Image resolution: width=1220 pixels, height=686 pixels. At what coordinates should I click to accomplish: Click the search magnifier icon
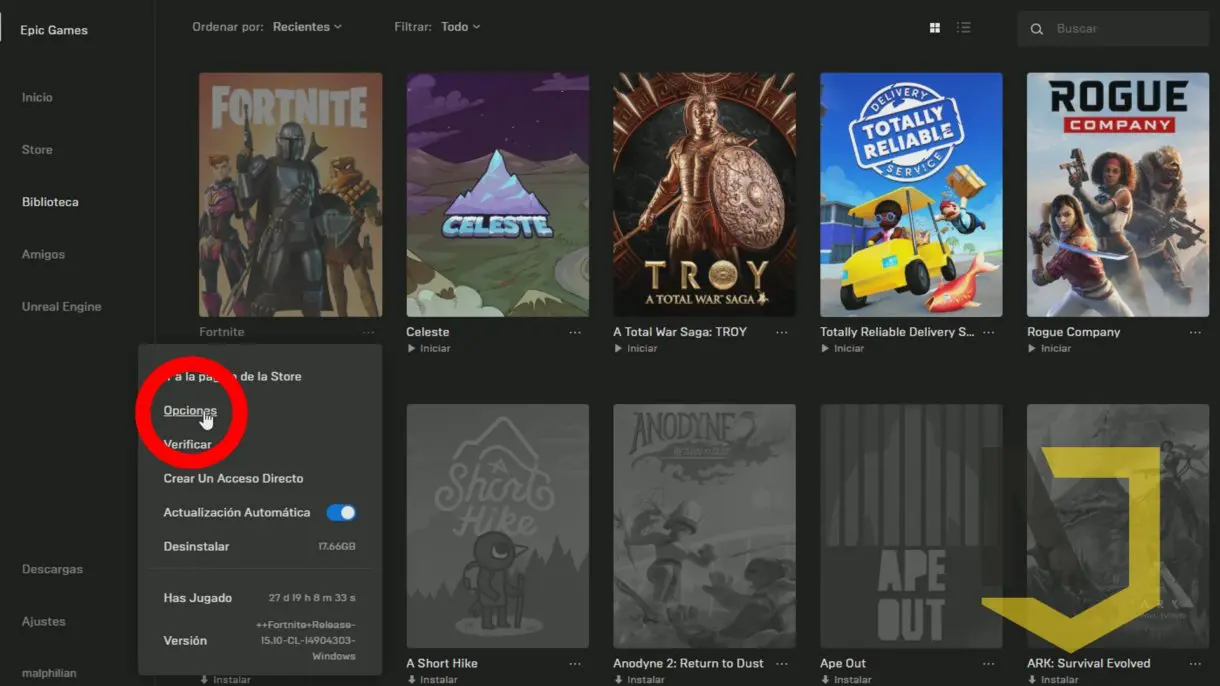click(1037, 29)
